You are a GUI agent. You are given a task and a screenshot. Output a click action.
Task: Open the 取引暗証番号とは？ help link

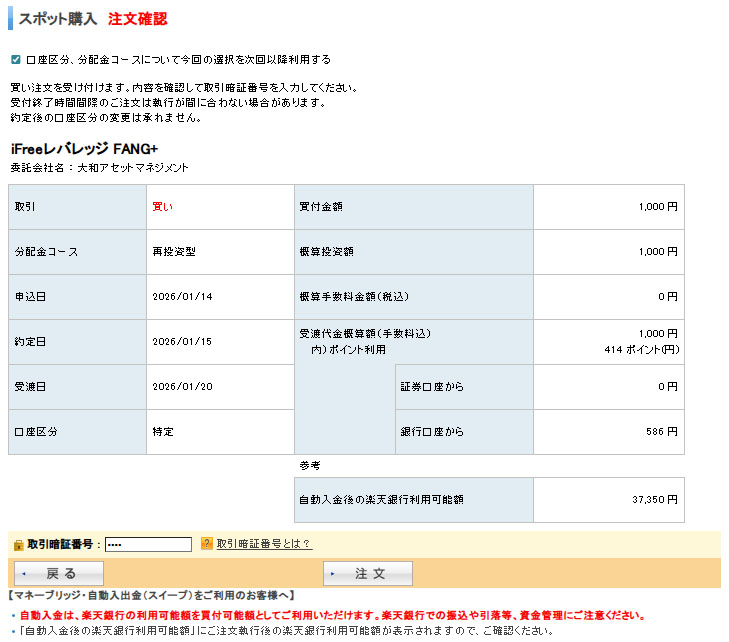click(264, 544)
